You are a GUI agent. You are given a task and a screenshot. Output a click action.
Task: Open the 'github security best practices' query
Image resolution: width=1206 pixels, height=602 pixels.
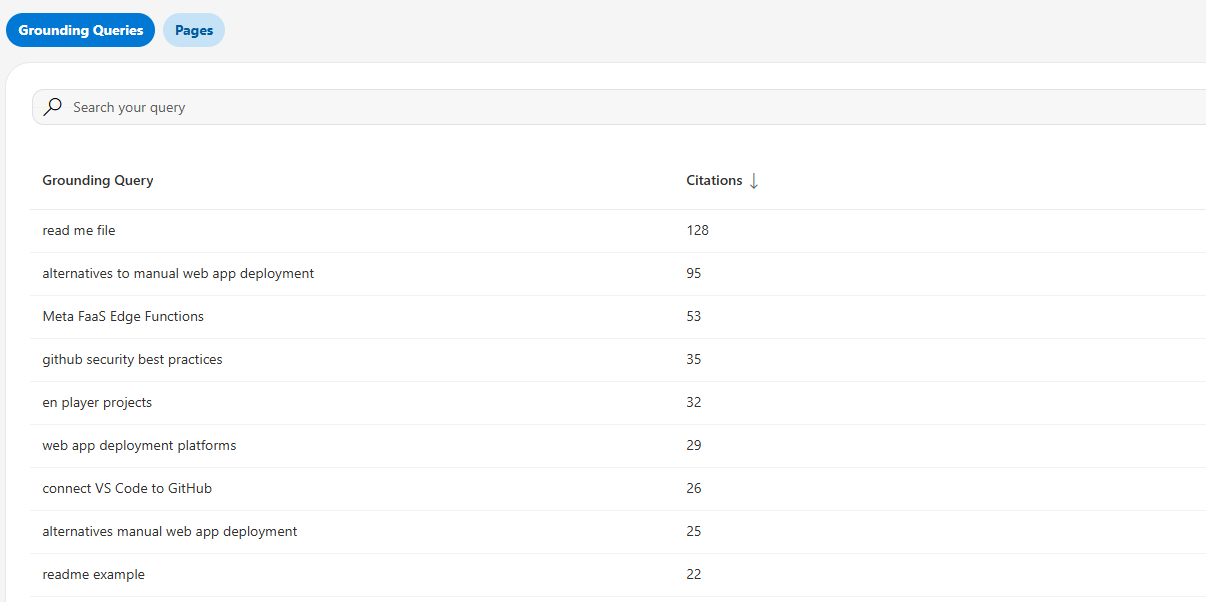click(x=132, y=359)
